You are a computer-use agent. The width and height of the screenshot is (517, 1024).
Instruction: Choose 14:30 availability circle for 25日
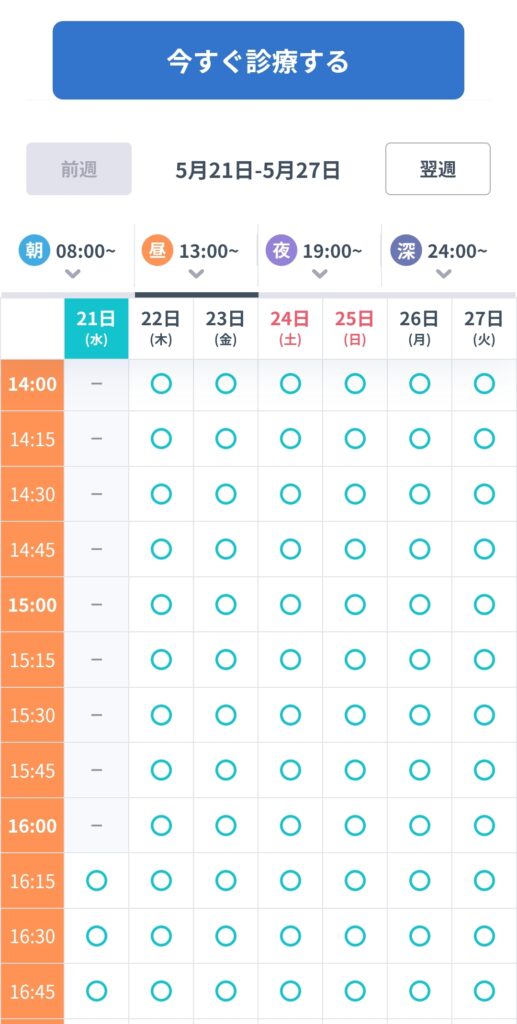(x=355, y=494)
